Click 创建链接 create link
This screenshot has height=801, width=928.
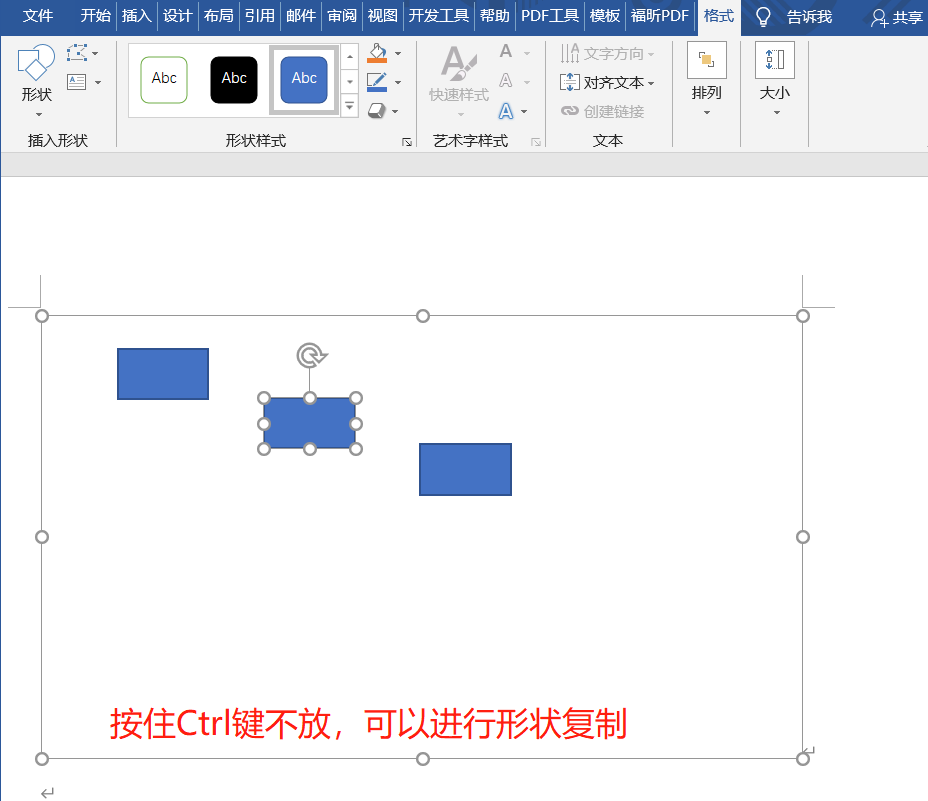tap(602, 111)
